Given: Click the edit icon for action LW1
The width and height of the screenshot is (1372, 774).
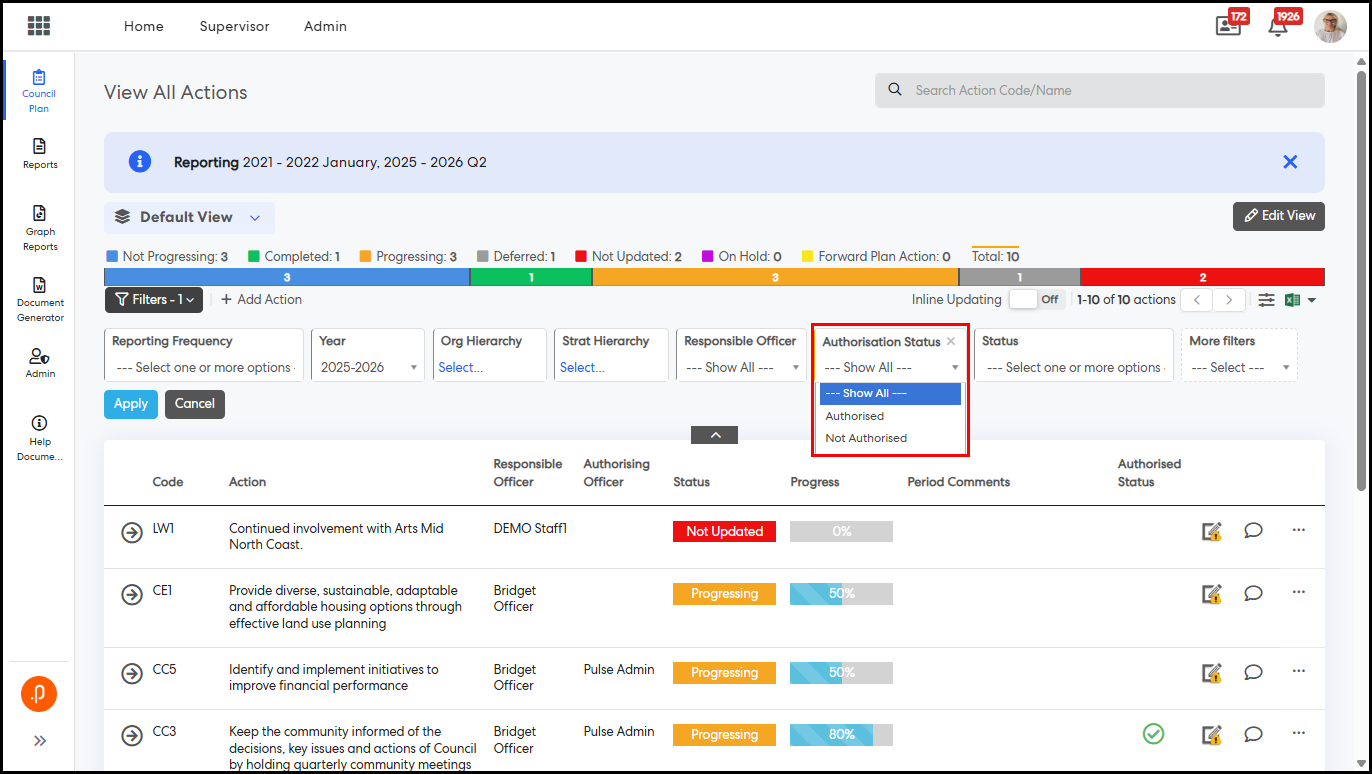Looking at the screenshot, I should 1212,532.
